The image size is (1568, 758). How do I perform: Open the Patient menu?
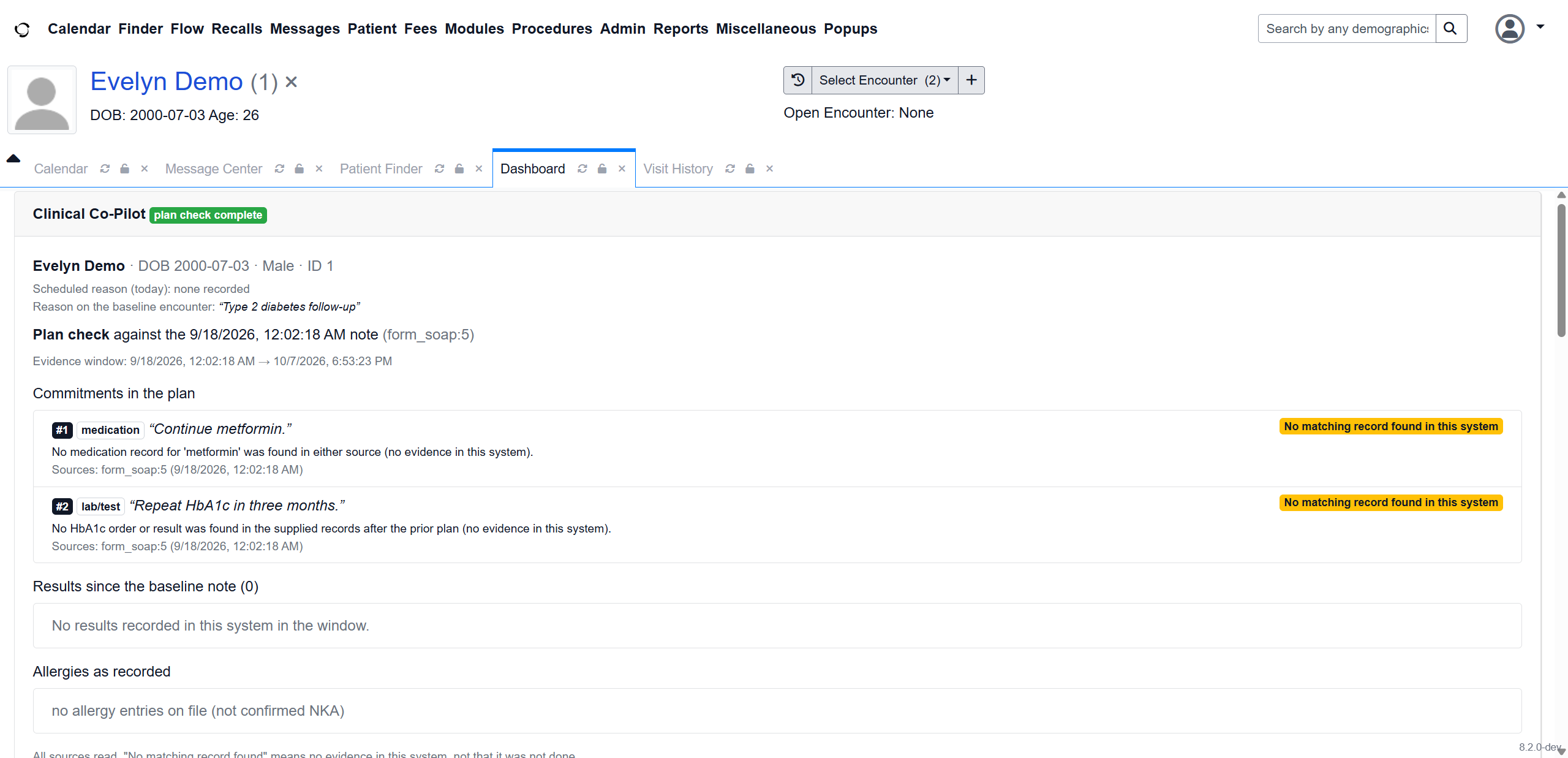(372, 29)
